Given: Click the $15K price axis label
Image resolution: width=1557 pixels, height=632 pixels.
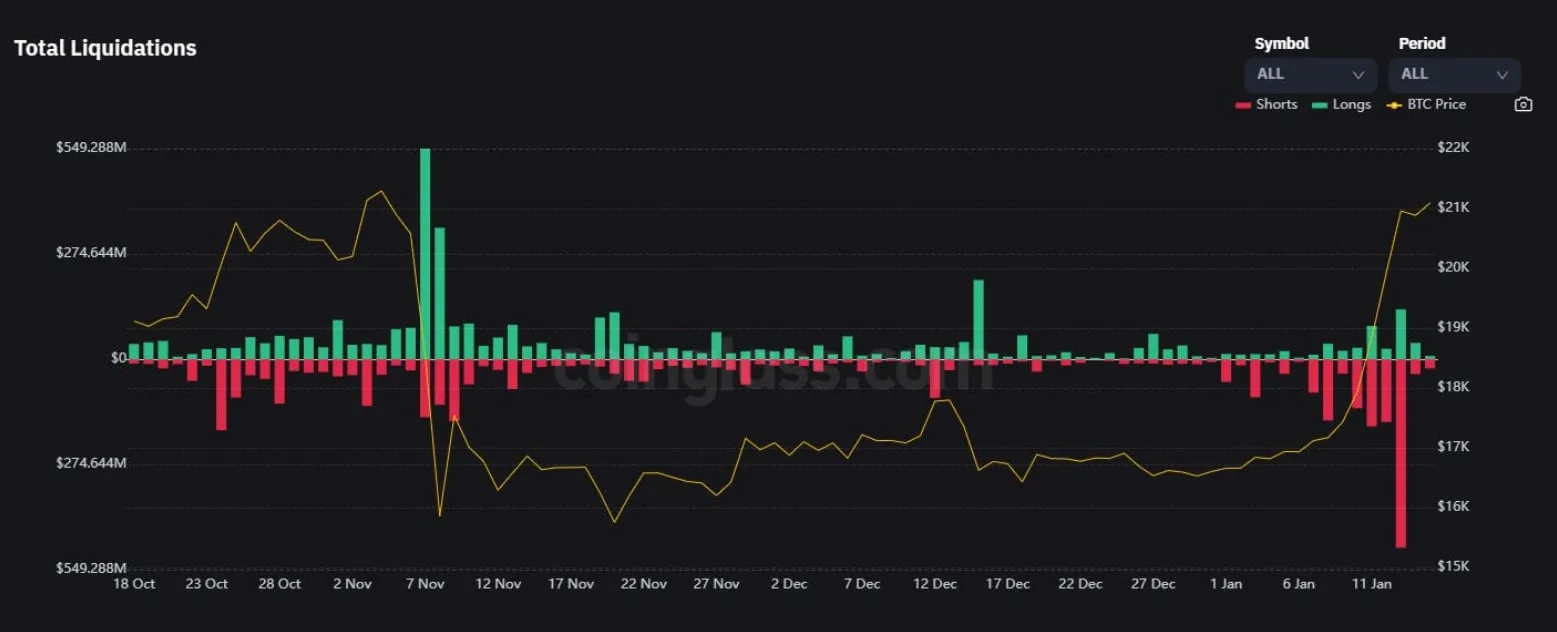Looking at the screenshot, I should tap(1453, 567).
